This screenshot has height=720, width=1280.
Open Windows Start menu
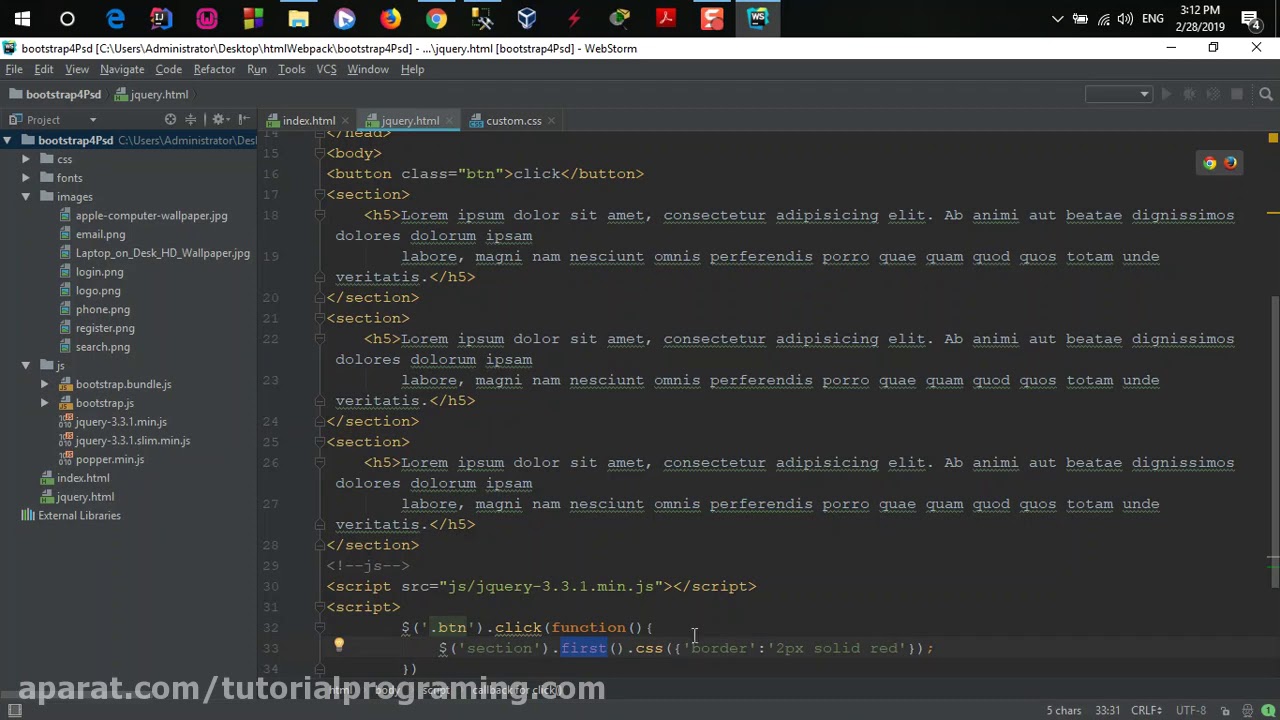pyautogui.click(x=22, y=18)
